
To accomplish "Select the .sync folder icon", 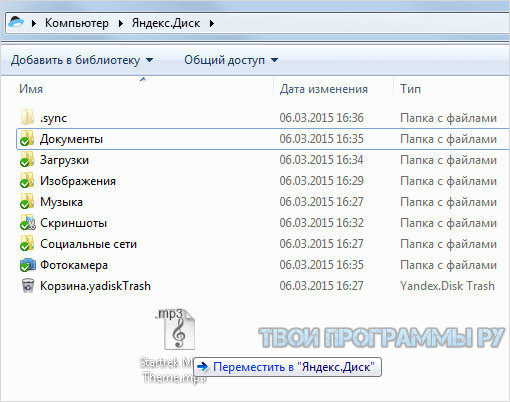I will 27,118.
